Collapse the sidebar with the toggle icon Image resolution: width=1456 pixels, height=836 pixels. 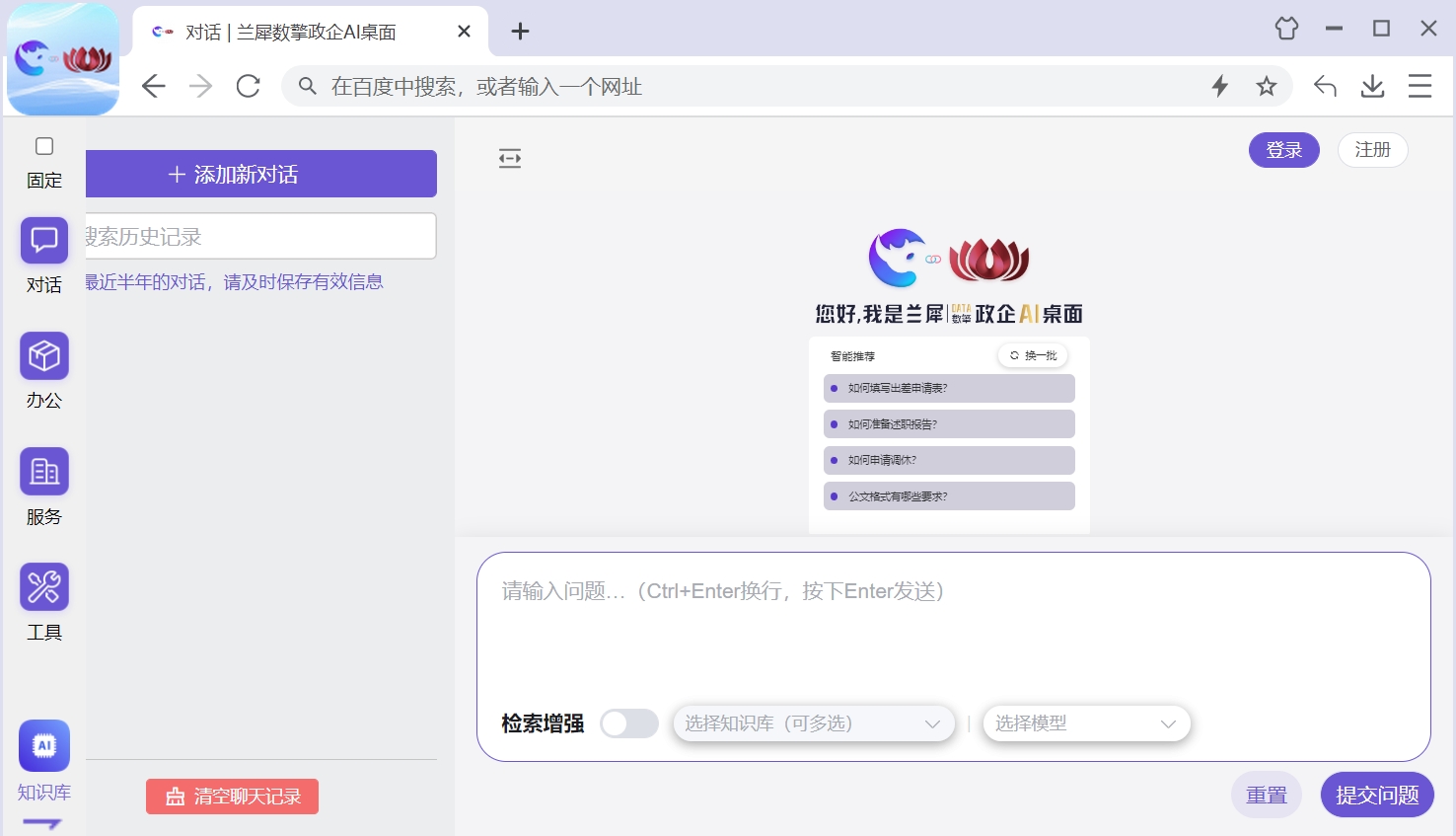click(510, 158)
